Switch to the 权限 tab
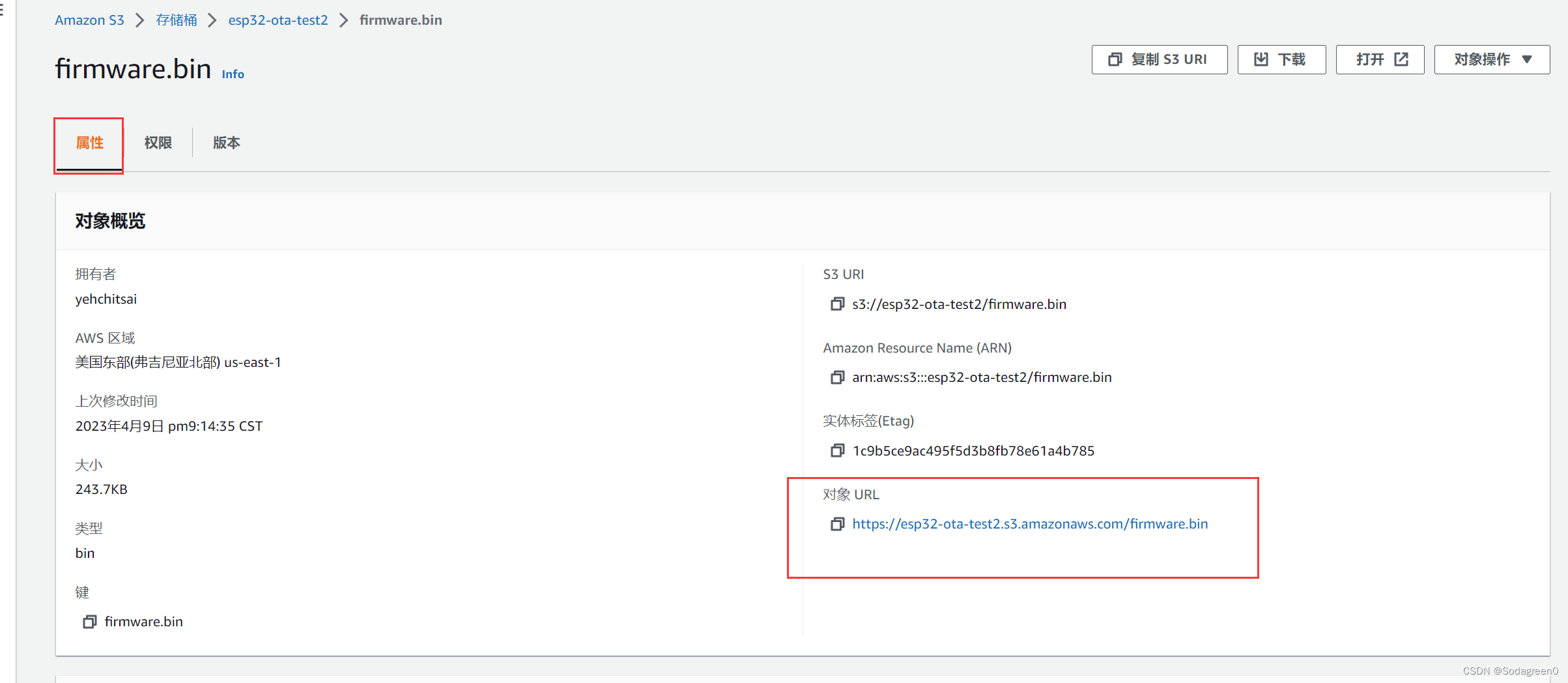This screenshot has height=683, width=1568. coord(158,143)
